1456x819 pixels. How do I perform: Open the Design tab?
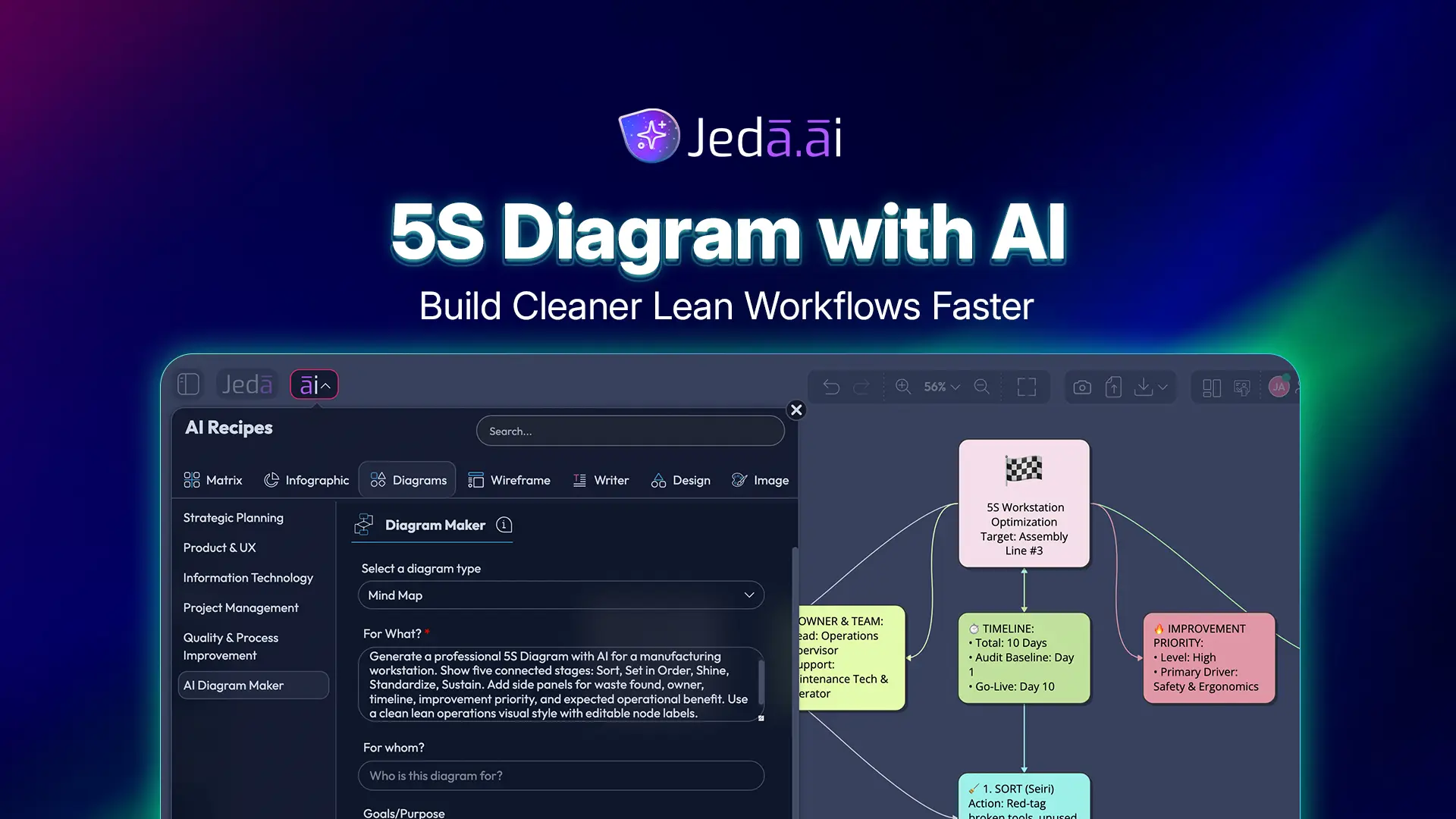tap(680, 480)
